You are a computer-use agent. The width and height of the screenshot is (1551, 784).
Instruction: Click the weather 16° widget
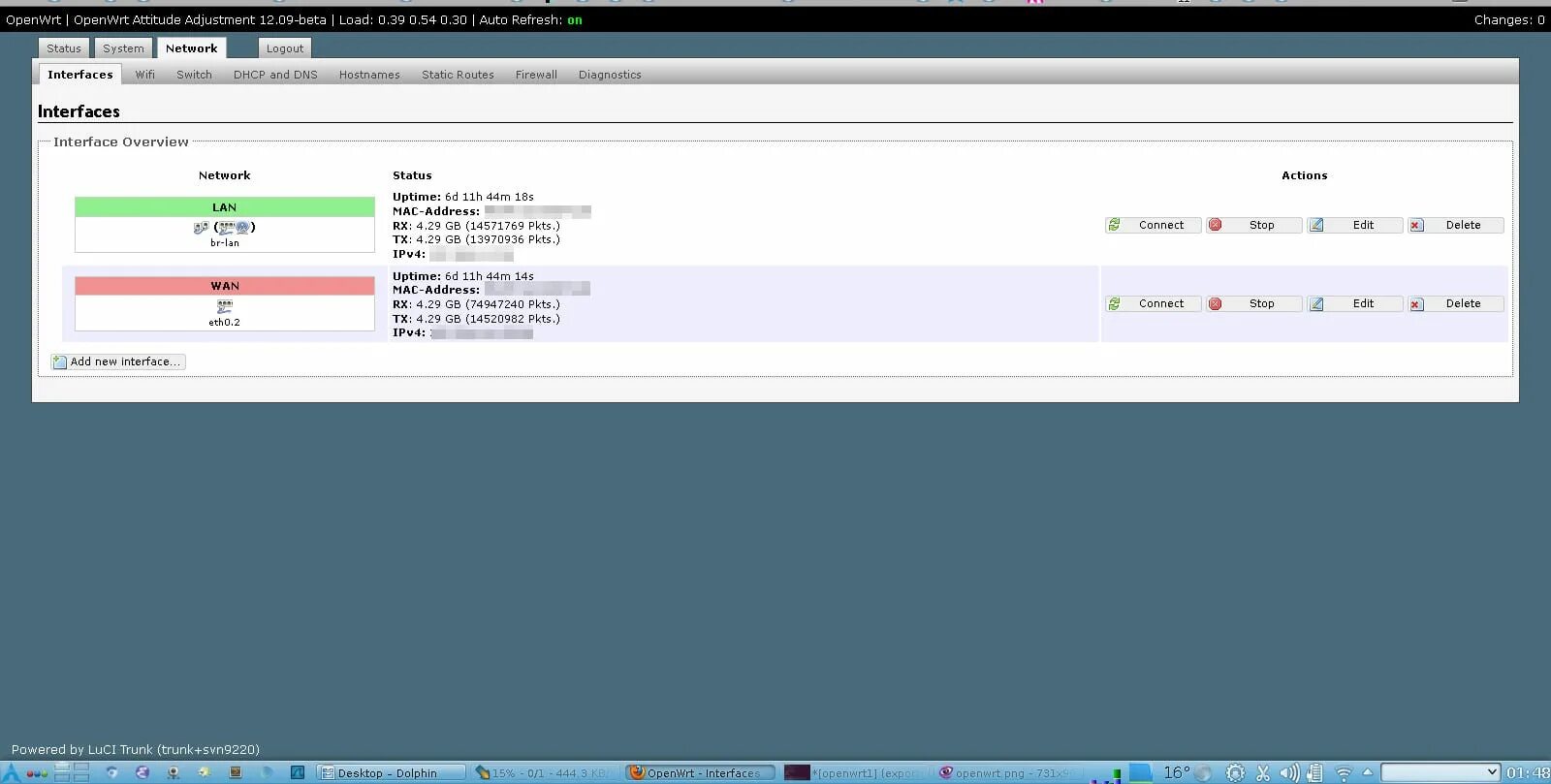coord(1187,772)
